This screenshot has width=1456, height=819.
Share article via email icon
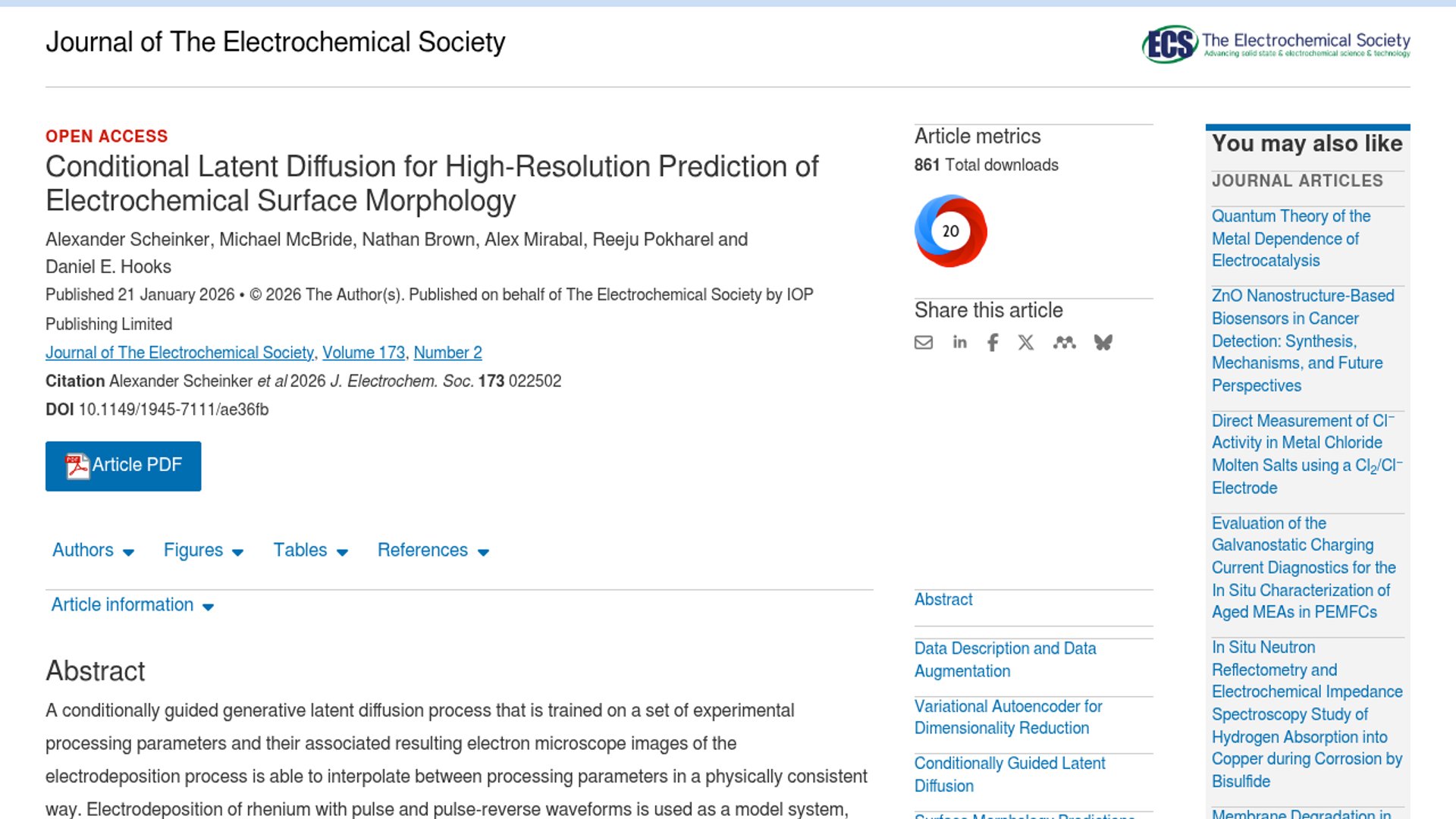pos(923,343)
